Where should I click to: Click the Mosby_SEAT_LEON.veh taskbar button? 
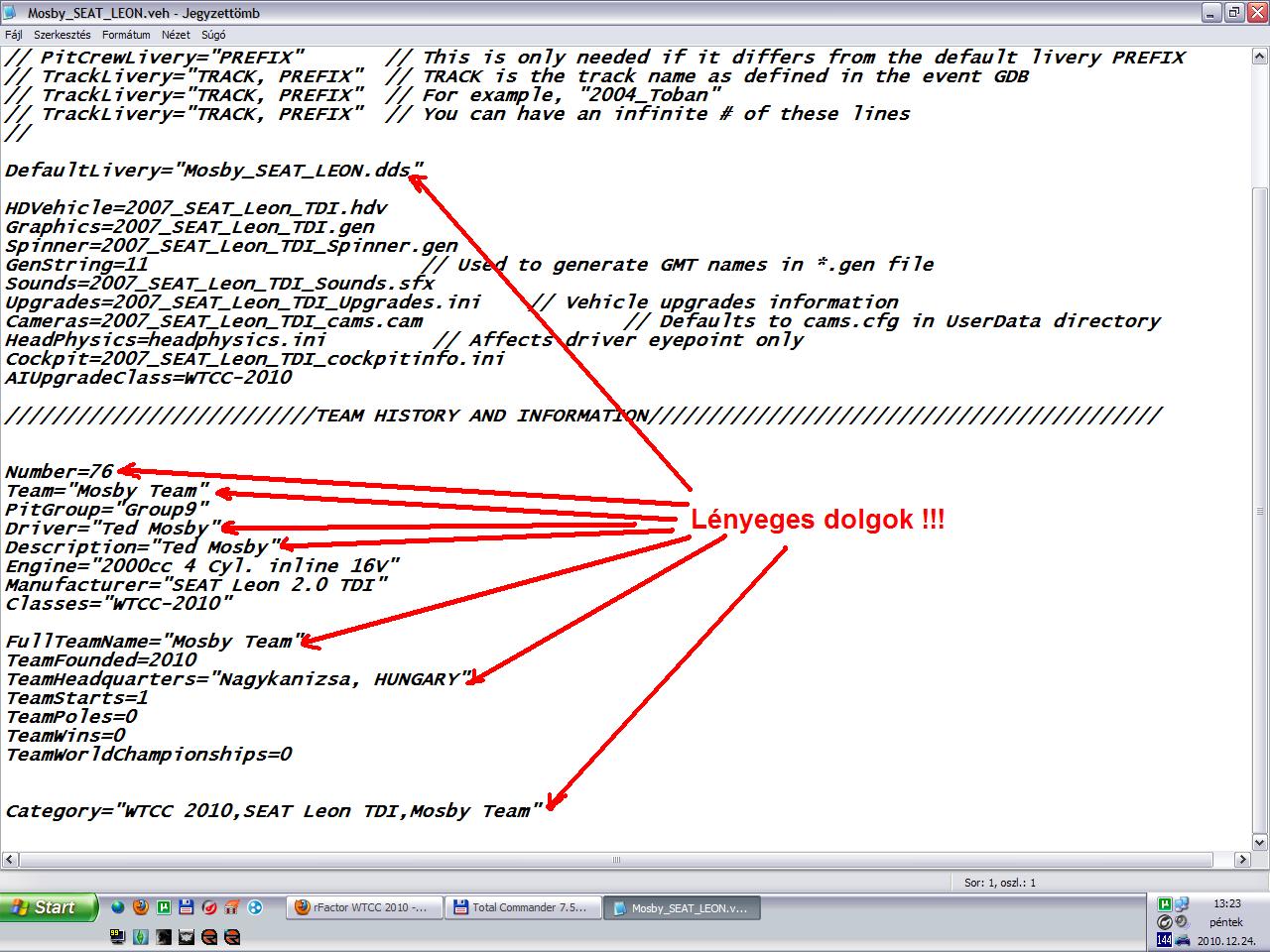tap(683, 907)
